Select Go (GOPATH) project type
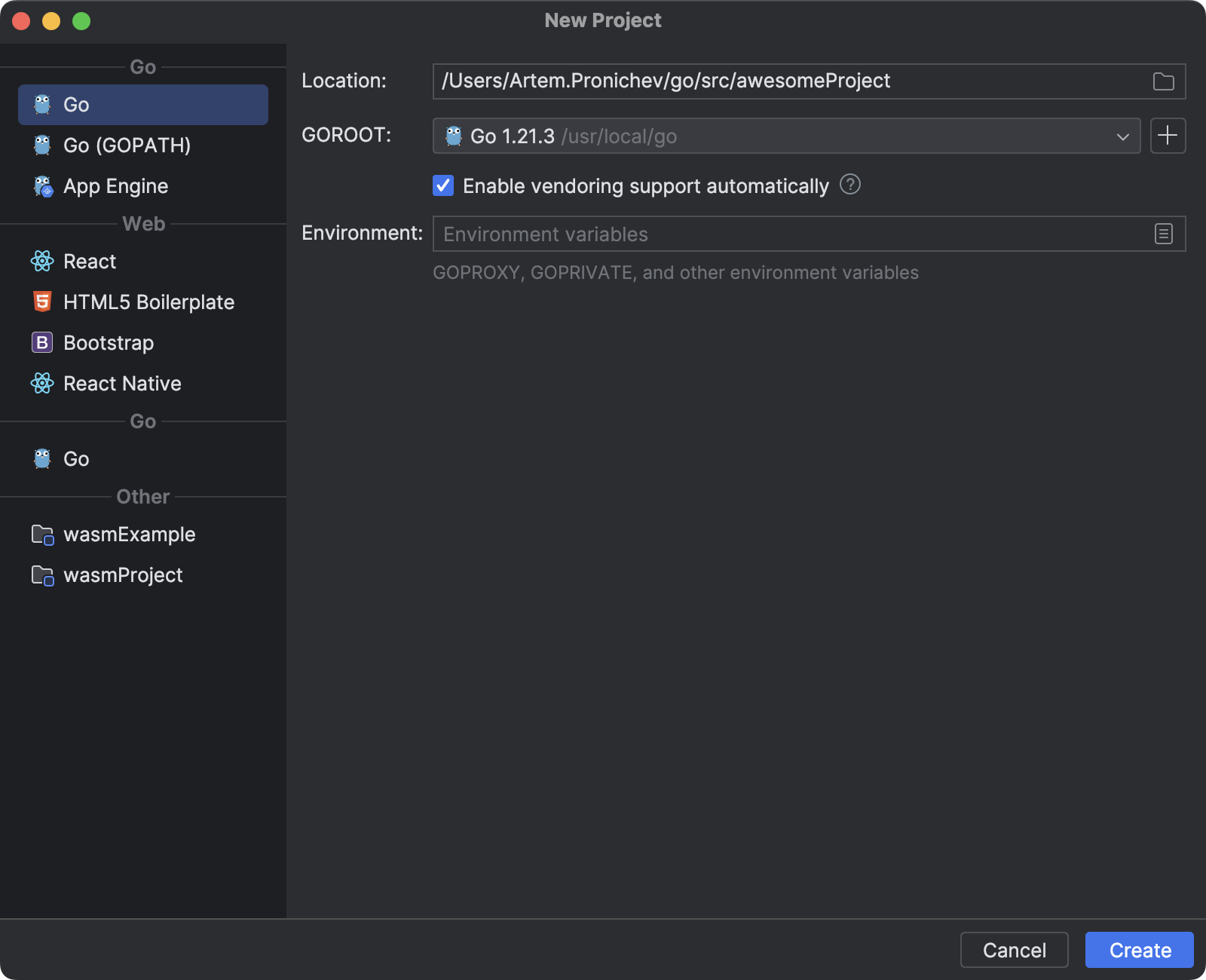This screenshot has width=1206, height=980. point(127,145)
